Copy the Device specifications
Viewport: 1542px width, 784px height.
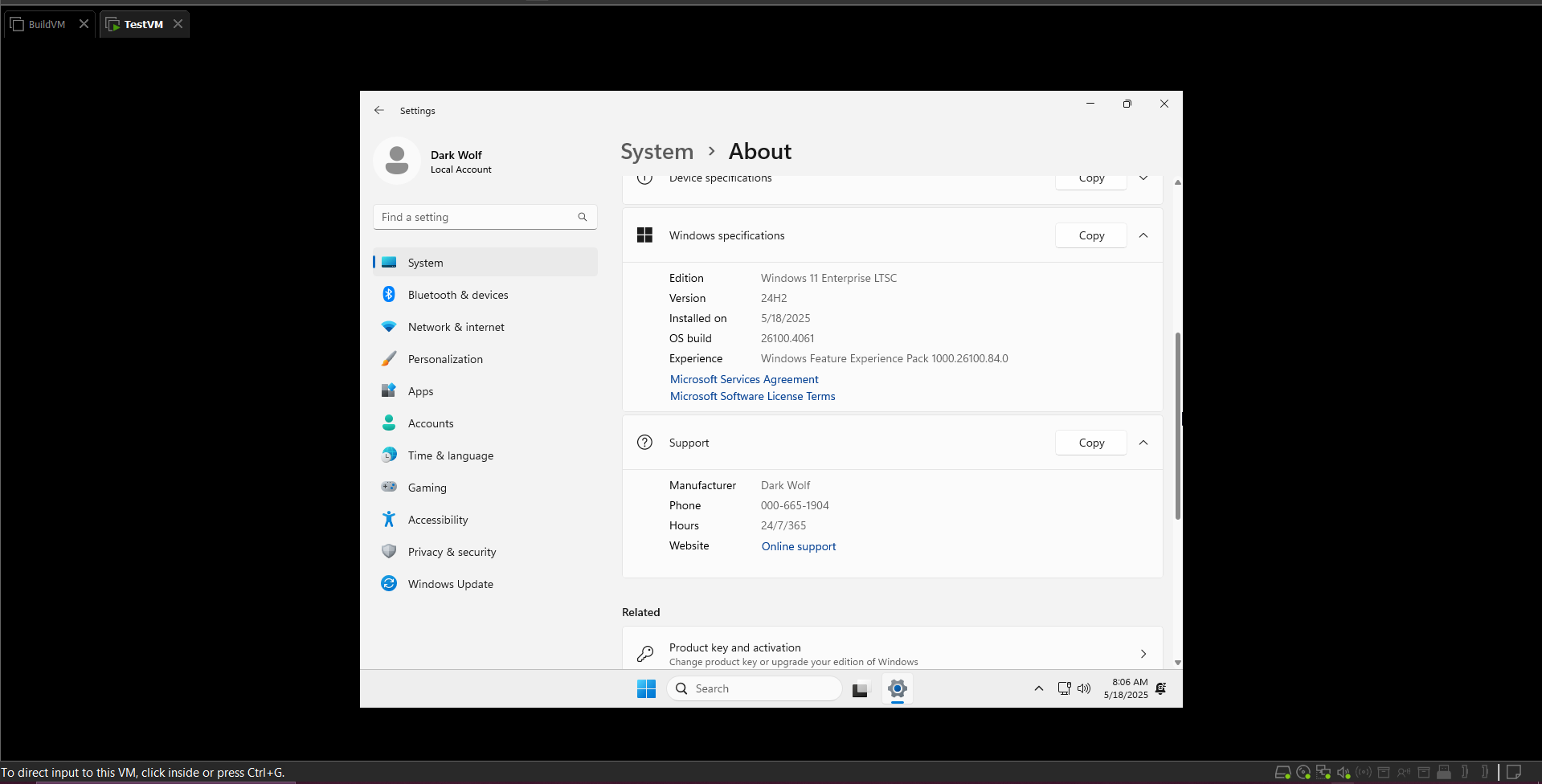[x=1091, y=180]
